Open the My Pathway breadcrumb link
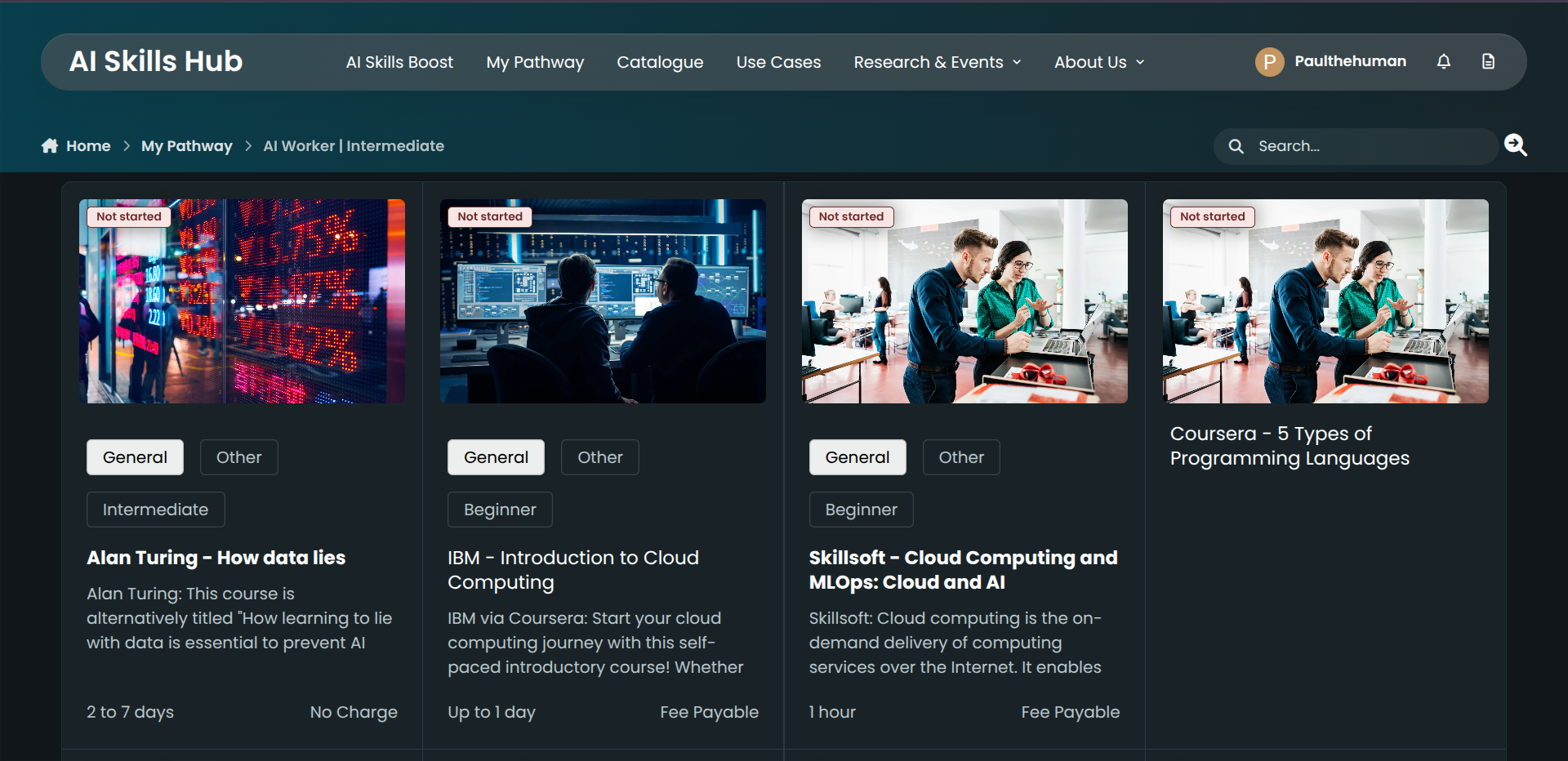The height and width of the screenshot is (761, 1568). click(x=187, y=146)
